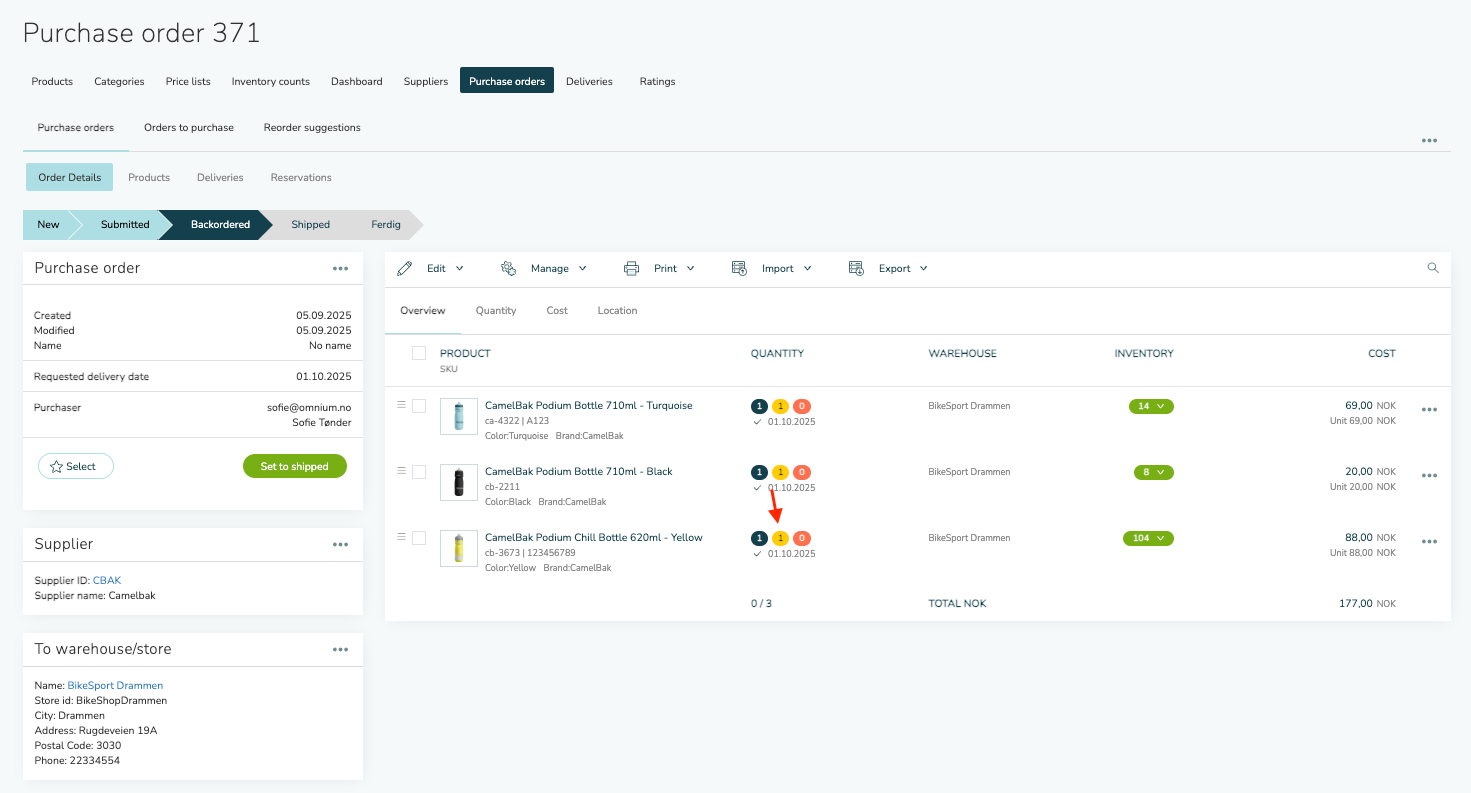Open the Reorder suggestions tab

coord(312,128)
